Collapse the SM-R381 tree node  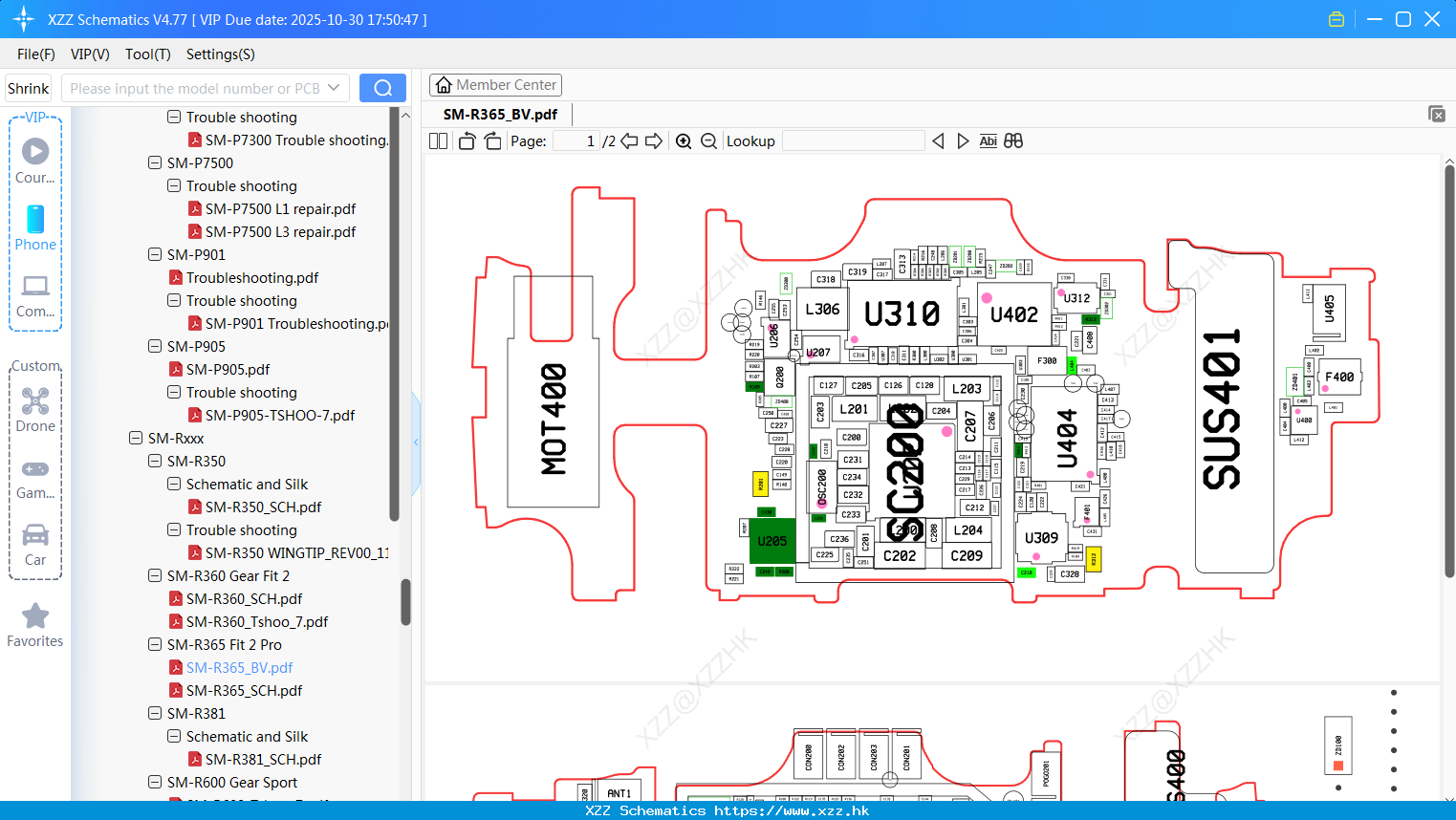(x=155, y=714)
